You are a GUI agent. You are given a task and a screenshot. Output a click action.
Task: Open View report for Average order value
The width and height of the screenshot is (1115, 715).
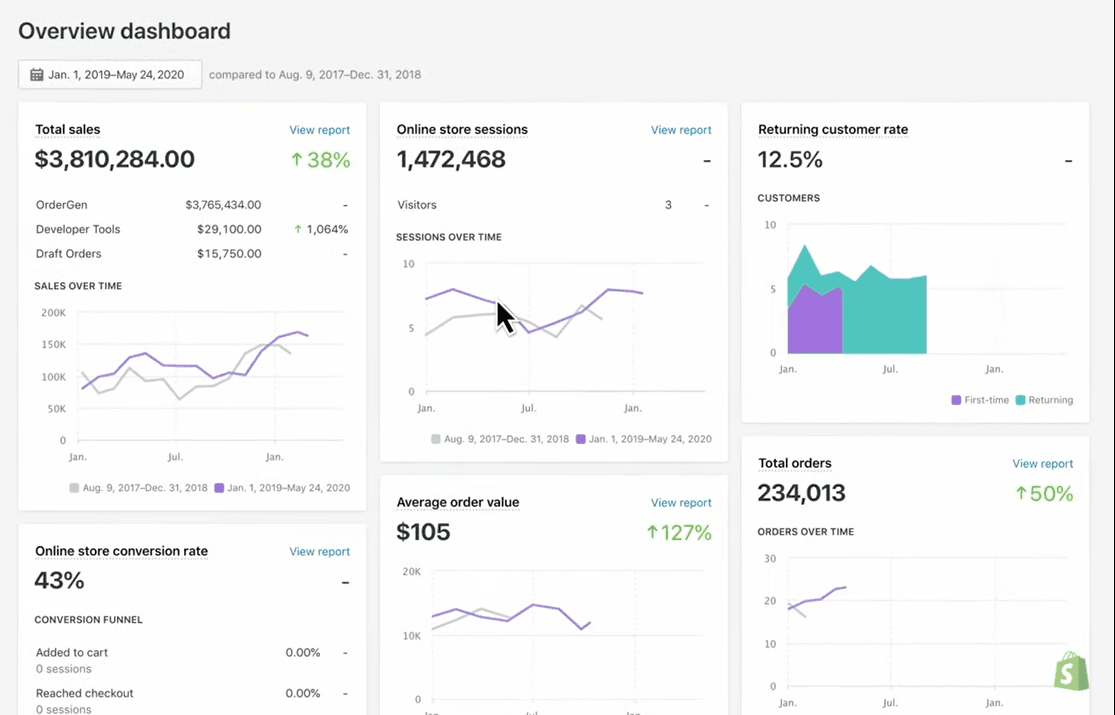(x=681, y=503)
